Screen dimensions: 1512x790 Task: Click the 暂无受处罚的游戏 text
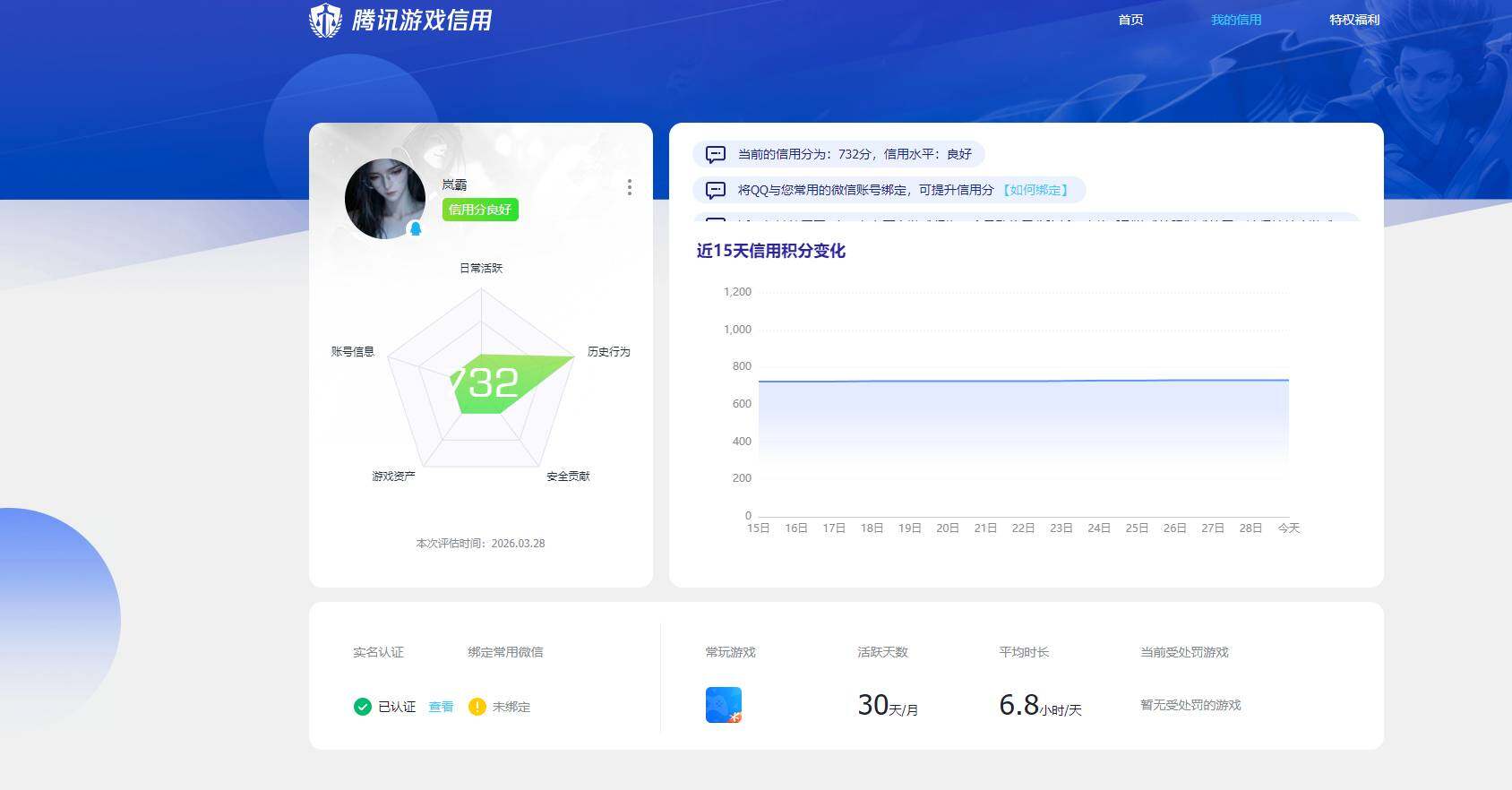pyautogui.click(x=1190, y=705)
